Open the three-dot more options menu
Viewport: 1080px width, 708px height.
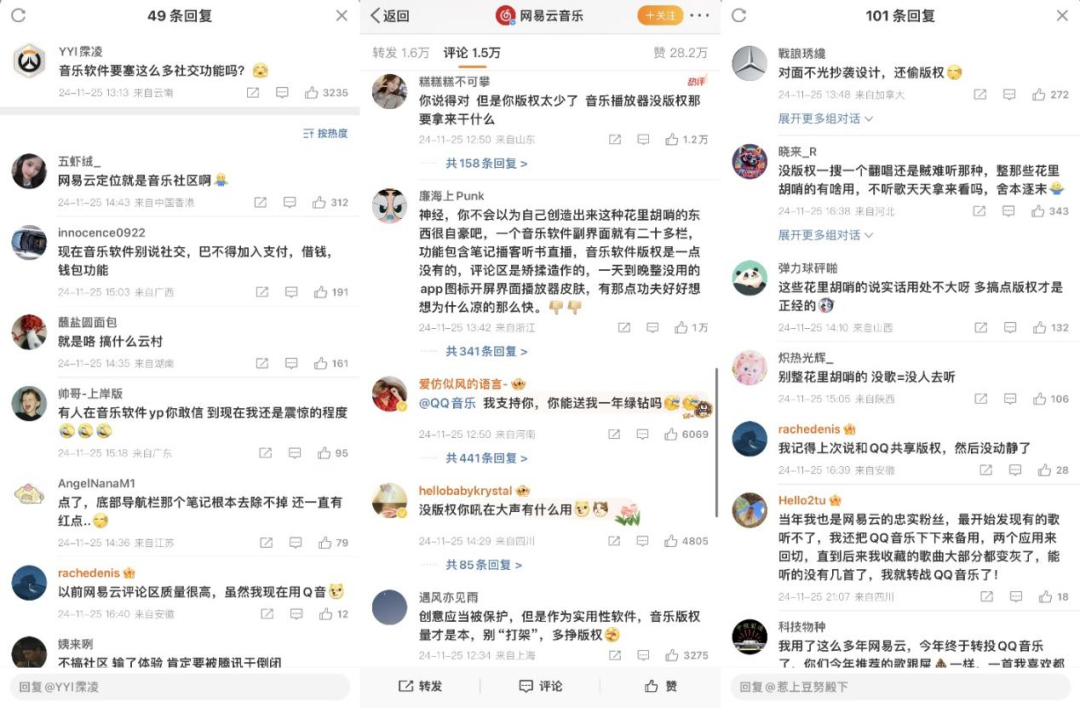coord(699,15)
